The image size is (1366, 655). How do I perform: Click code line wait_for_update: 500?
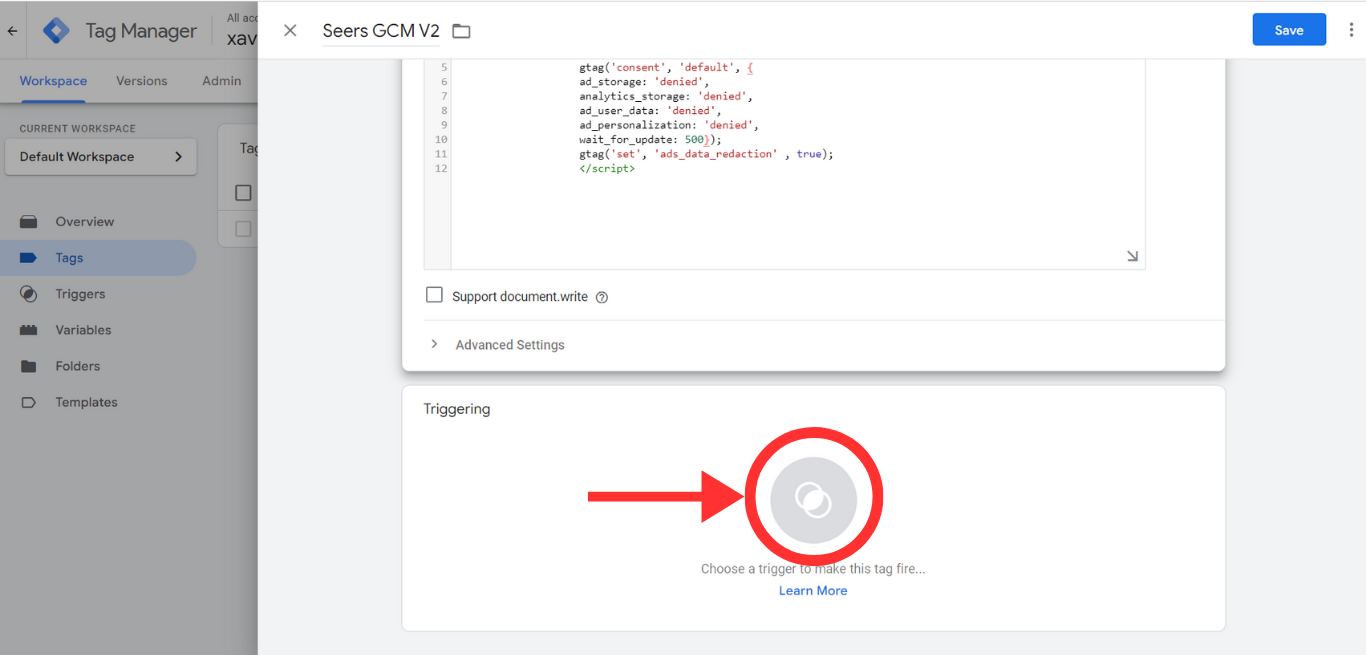650,140
